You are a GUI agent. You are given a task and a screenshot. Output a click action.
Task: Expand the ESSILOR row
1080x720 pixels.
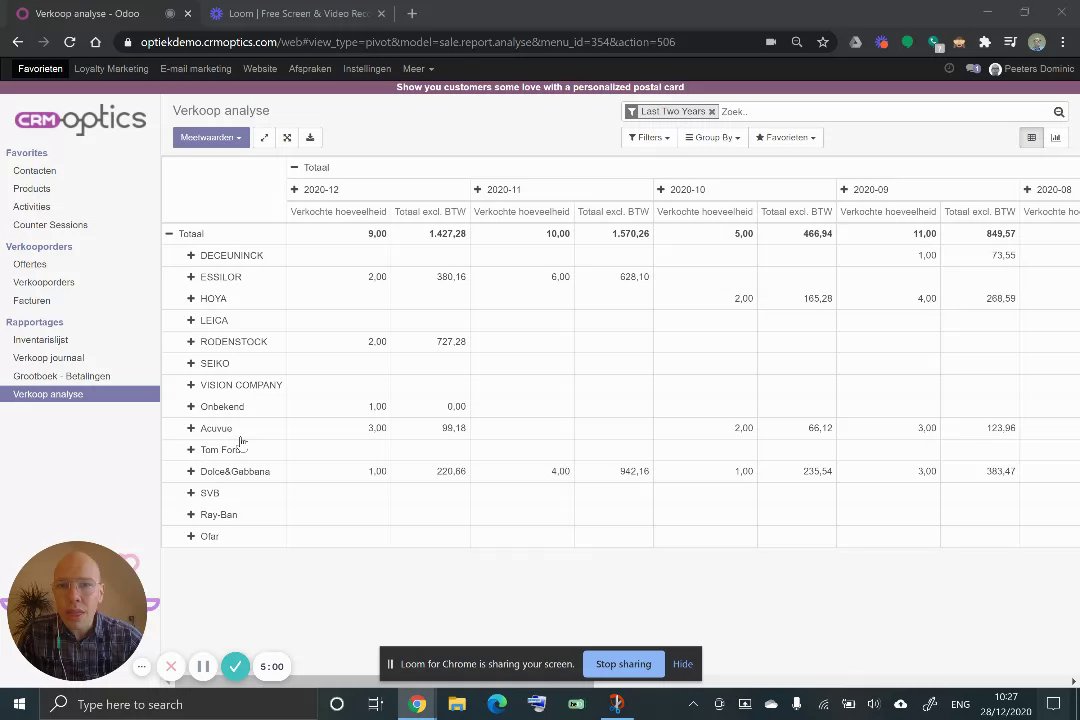click(191, 277)
